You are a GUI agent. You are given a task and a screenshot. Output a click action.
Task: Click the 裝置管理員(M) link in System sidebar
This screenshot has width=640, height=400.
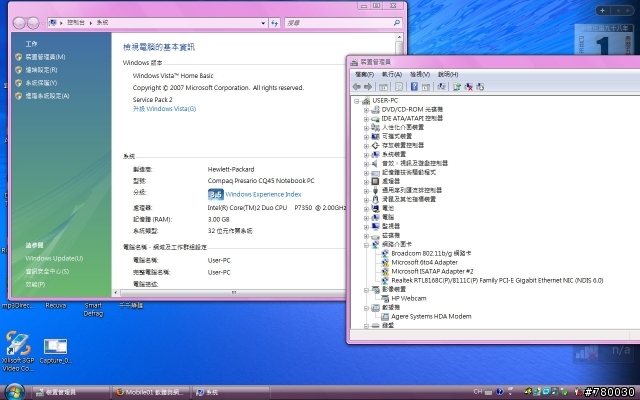[45, 57]
